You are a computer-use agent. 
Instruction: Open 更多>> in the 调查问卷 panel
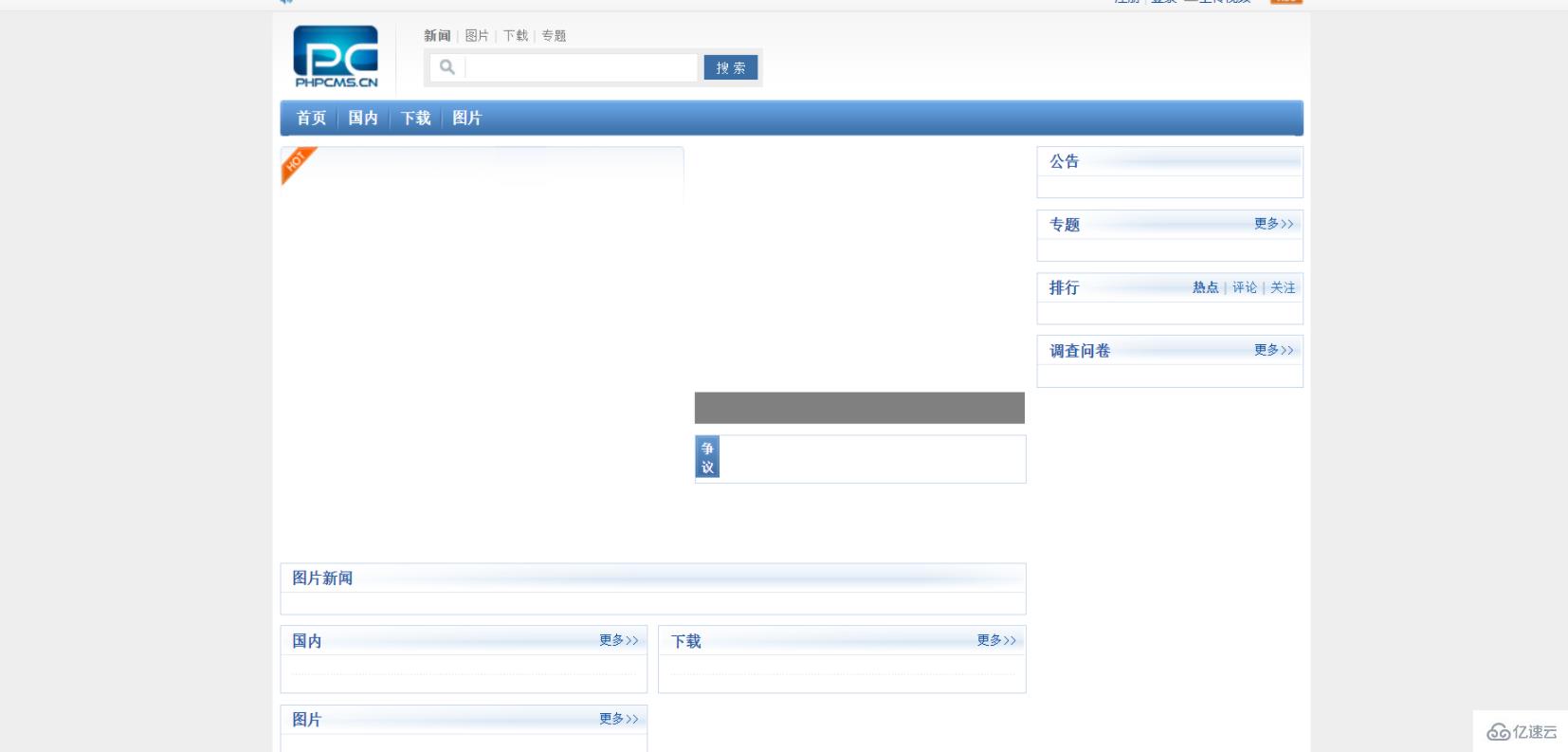pyautogui.click(x=1274, y=350)
